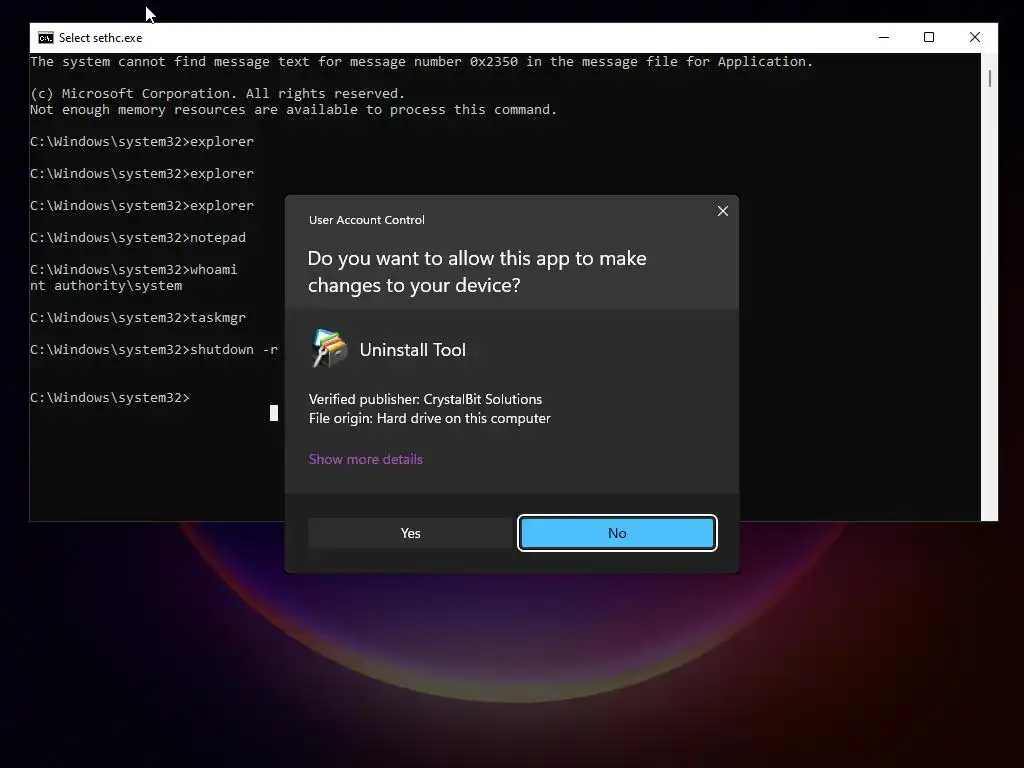Click the 'Do you want to allow' heading
This screenshot has width=1024, height=768.
477,272
